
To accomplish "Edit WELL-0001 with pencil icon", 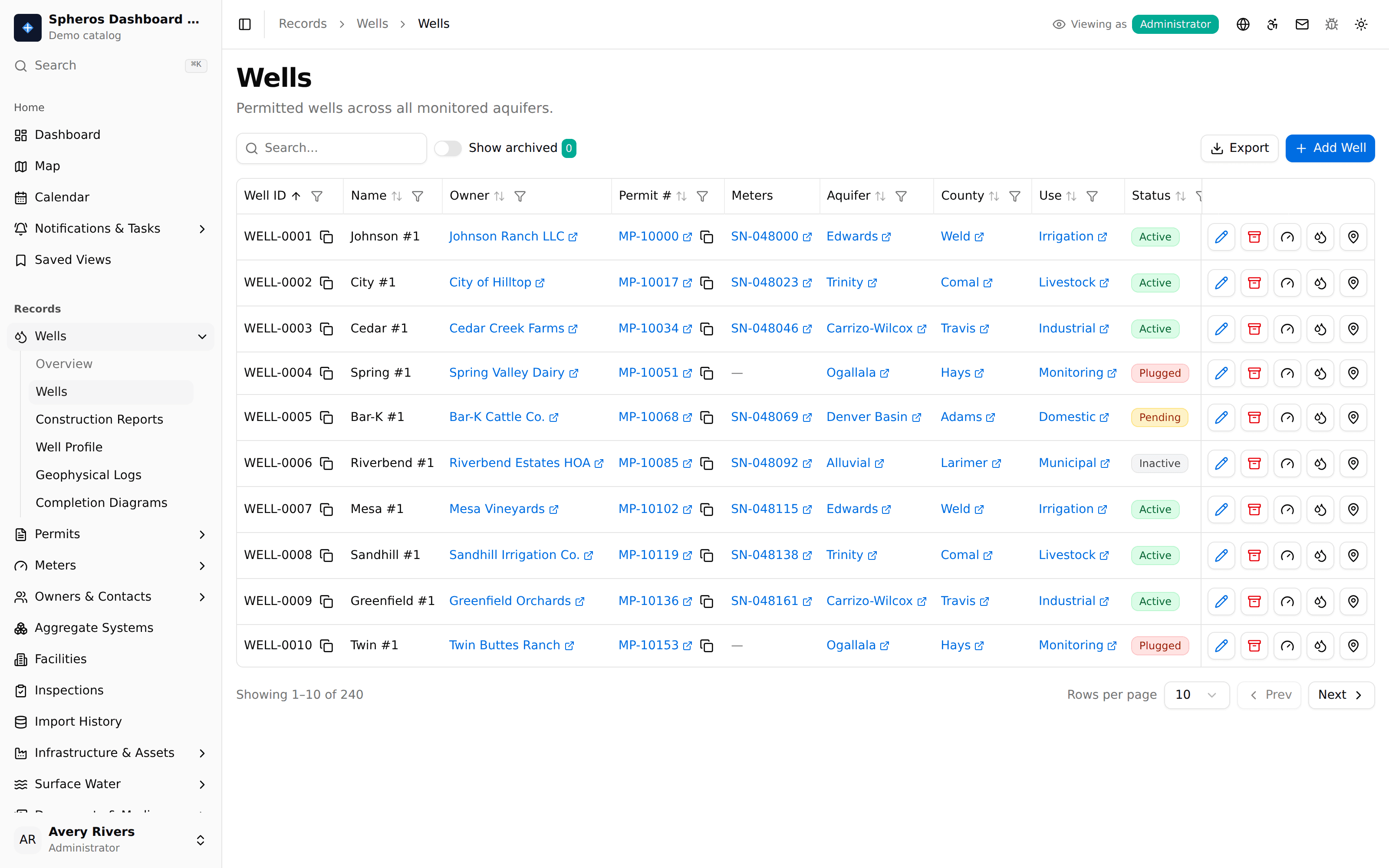I will (1221, 237).
